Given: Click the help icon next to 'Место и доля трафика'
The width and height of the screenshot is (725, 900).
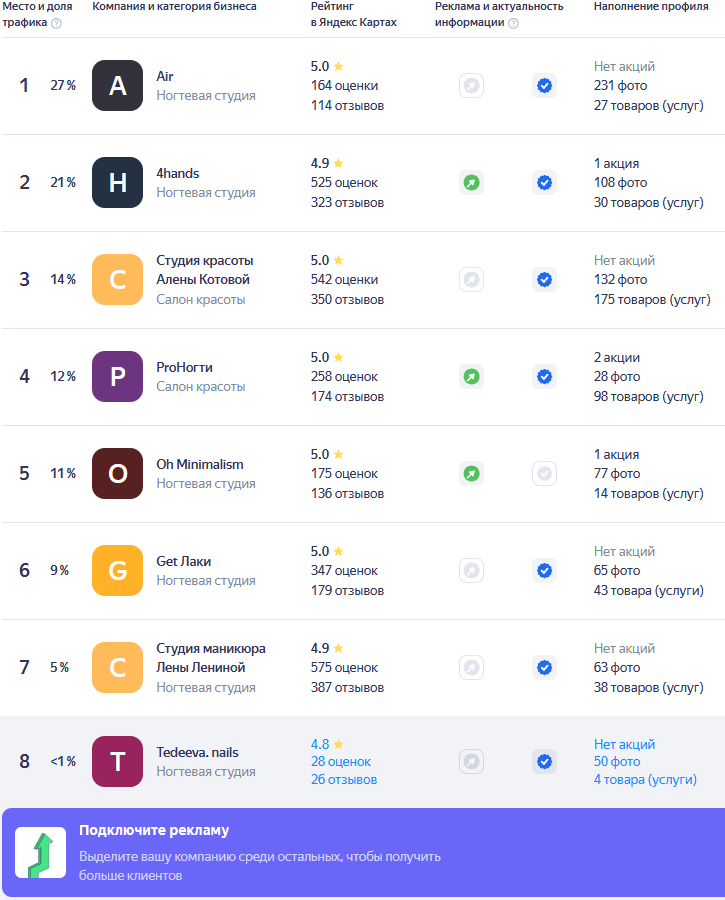Looking at the screenshot, I should tap(56, 23).
